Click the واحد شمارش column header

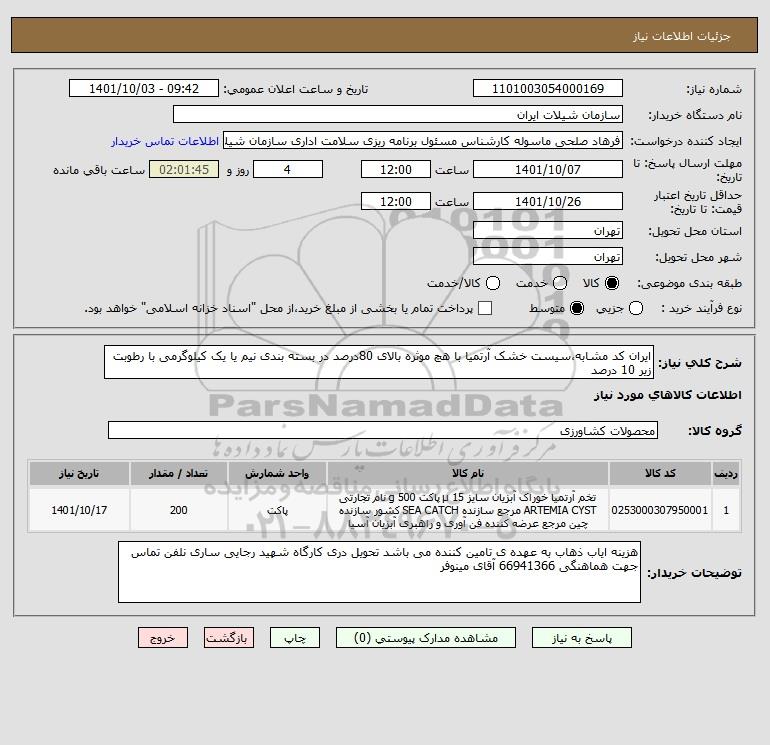(277, 473)
